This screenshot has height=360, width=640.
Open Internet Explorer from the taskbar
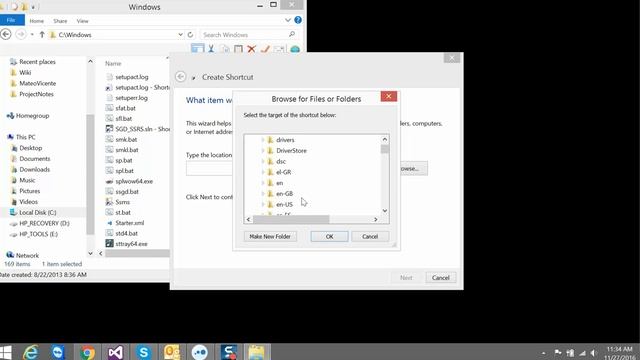(31, 352)
